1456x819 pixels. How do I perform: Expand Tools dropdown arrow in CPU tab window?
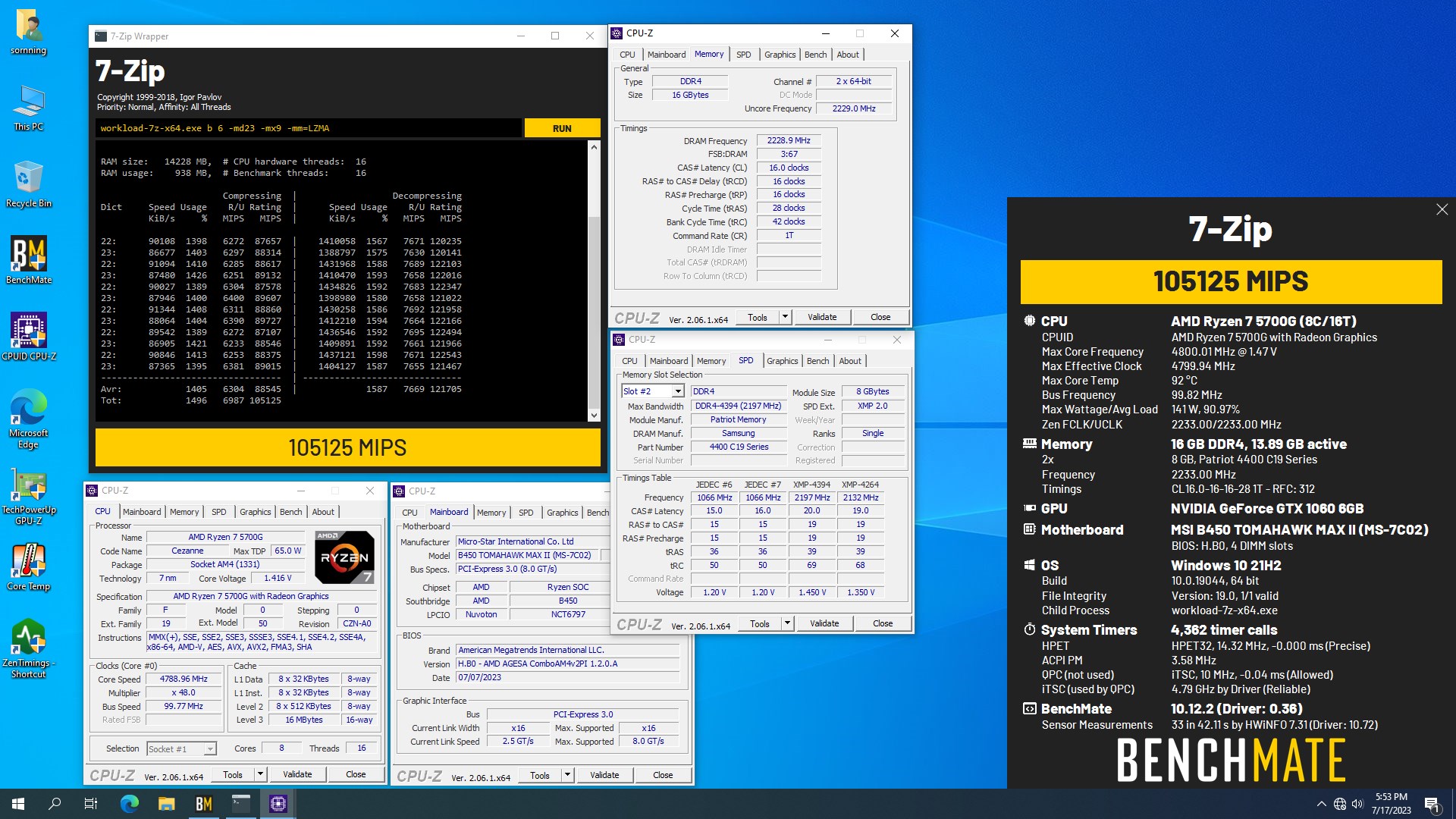point(261,774)
